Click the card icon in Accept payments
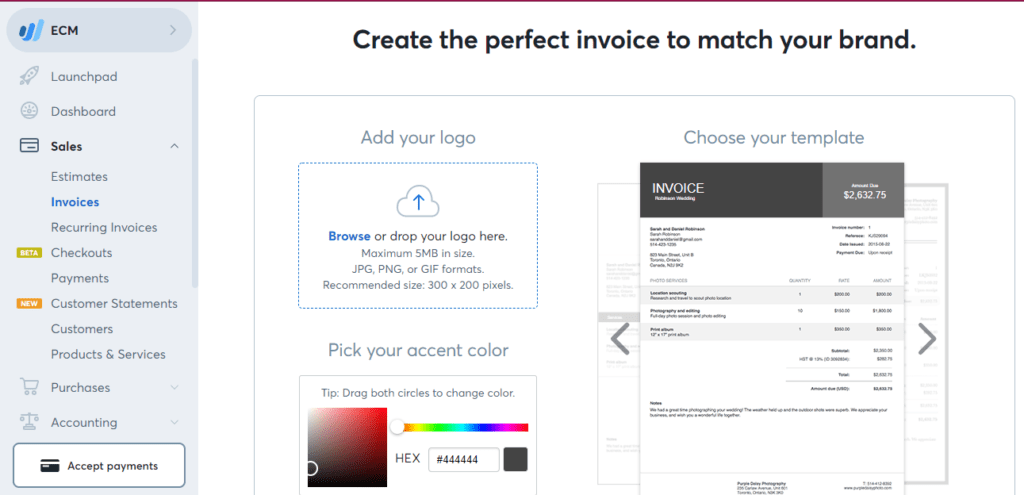 click(x=48, y=466)
